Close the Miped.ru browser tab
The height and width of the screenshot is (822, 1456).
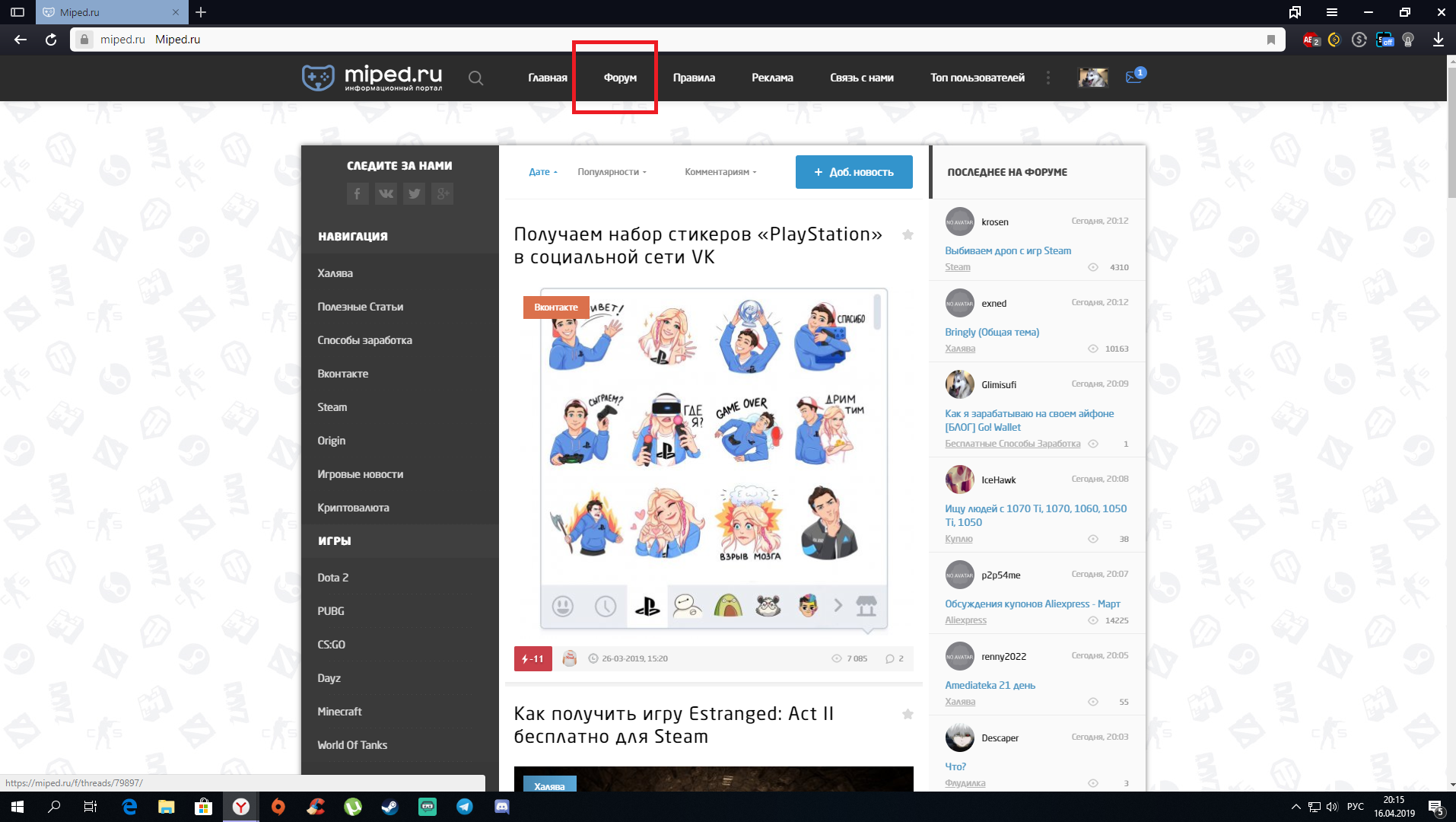pyautogui.click(x=176, y=12)
